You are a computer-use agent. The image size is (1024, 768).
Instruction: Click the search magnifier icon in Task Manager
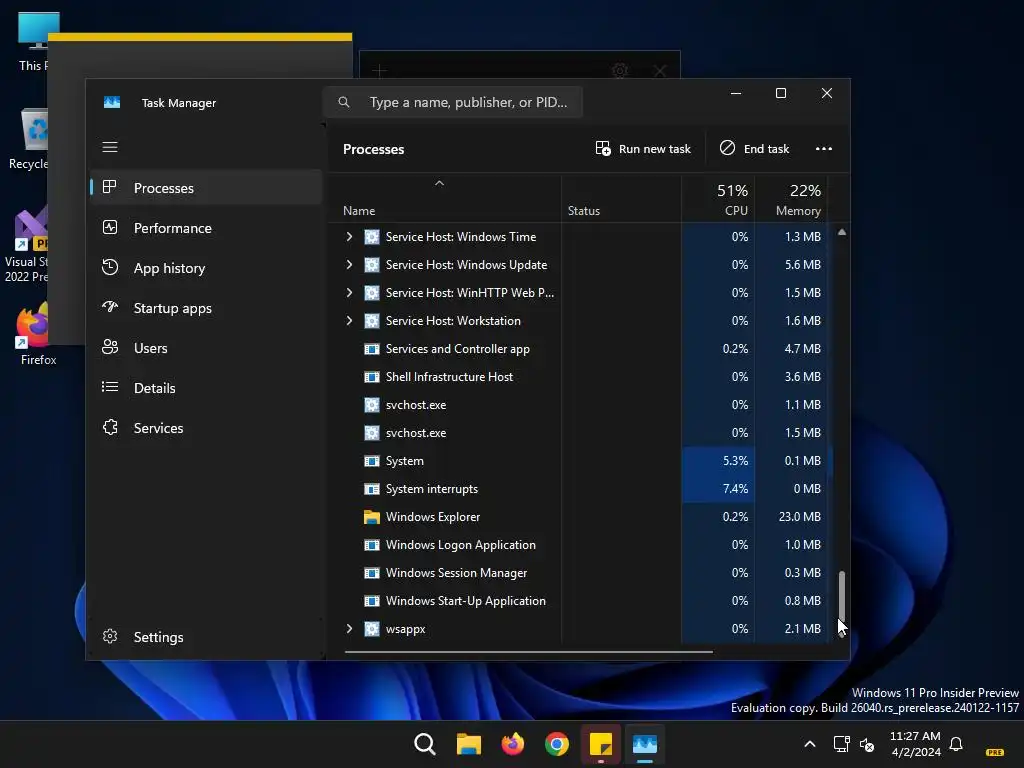click(x=344, y=102)
